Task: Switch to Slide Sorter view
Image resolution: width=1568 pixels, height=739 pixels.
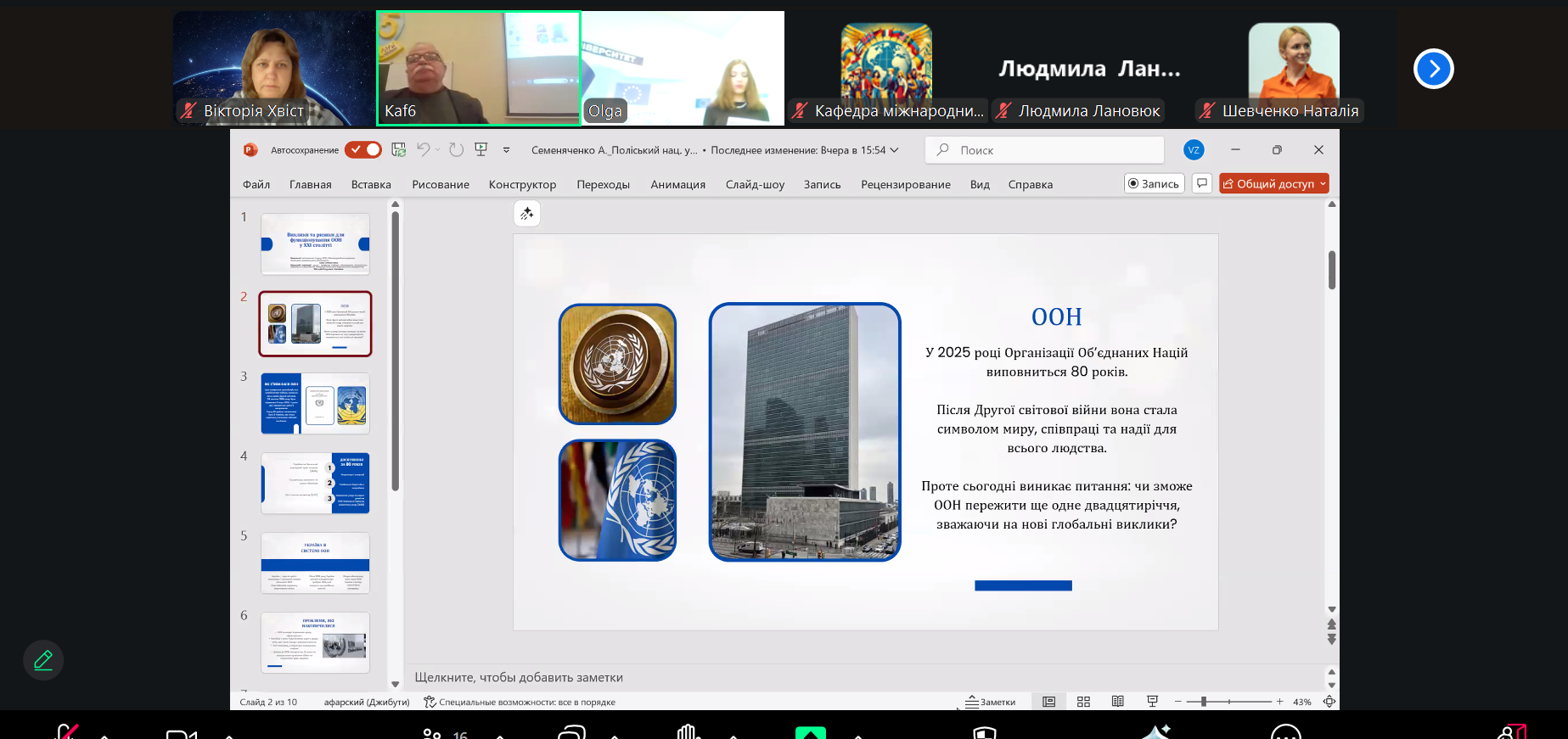Action: [1083, 702]
